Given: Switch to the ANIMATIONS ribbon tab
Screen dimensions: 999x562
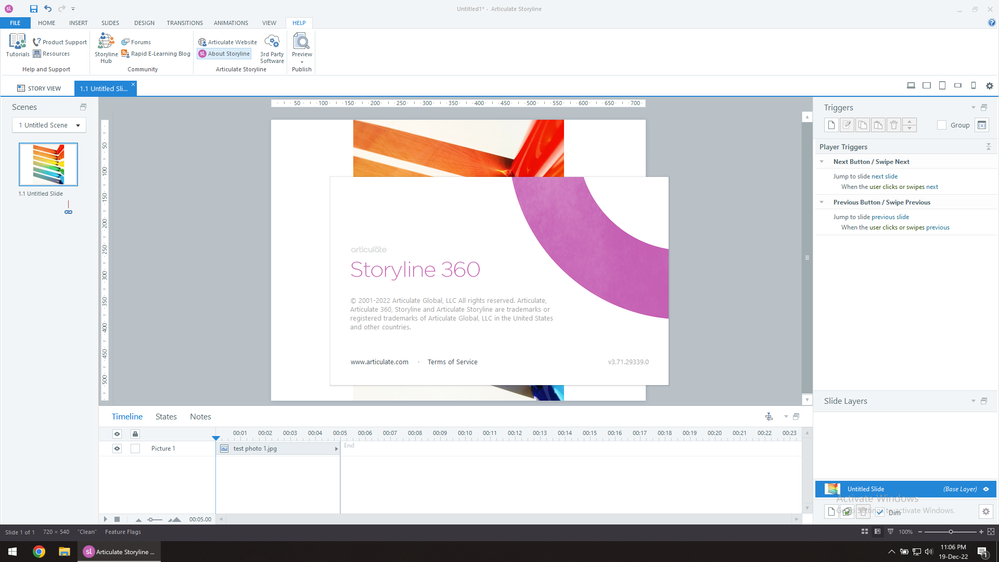Looking at the screenshot, I should [x=231, y=23].
